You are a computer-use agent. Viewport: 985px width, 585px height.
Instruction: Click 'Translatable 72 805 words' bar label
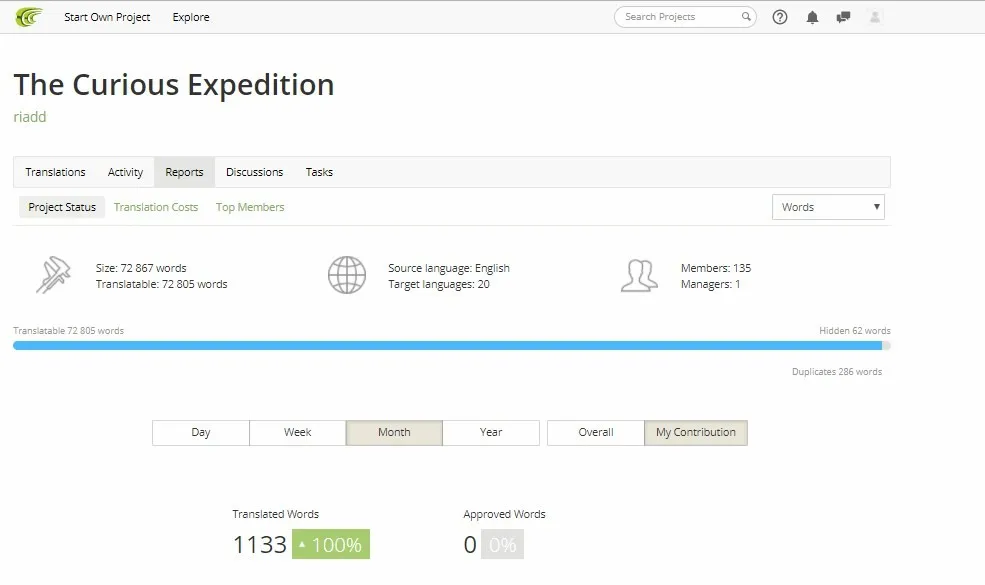68,331
